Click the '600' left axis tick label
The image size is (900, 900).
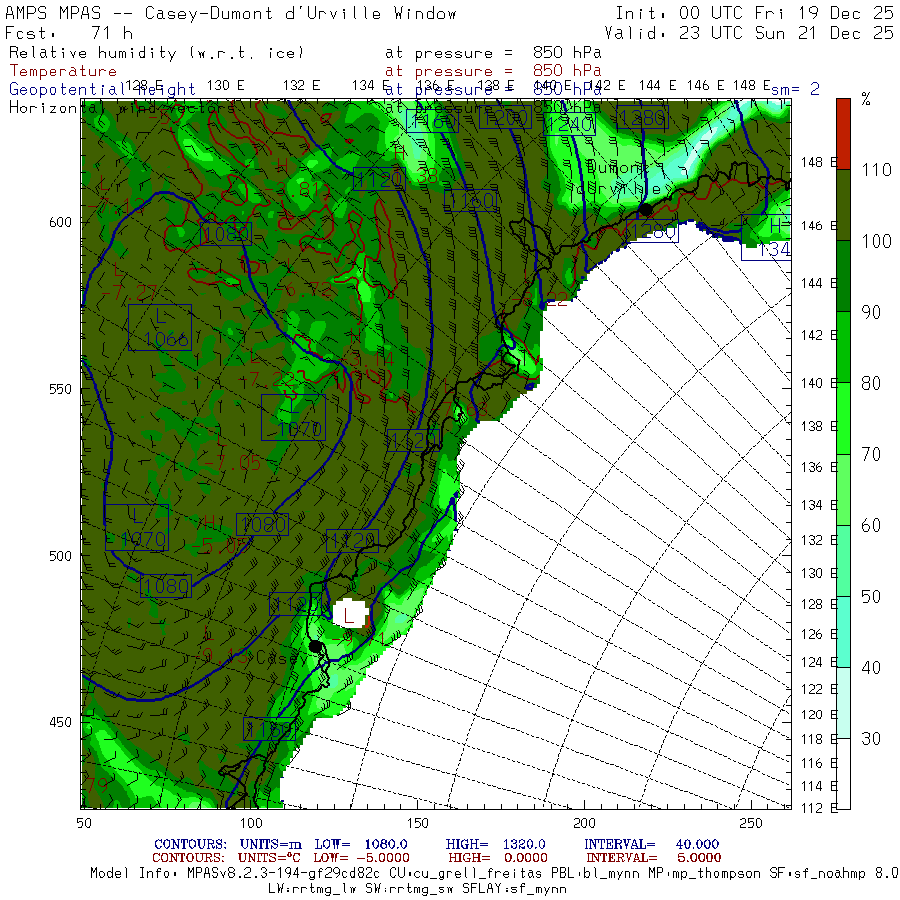point(60,222)
